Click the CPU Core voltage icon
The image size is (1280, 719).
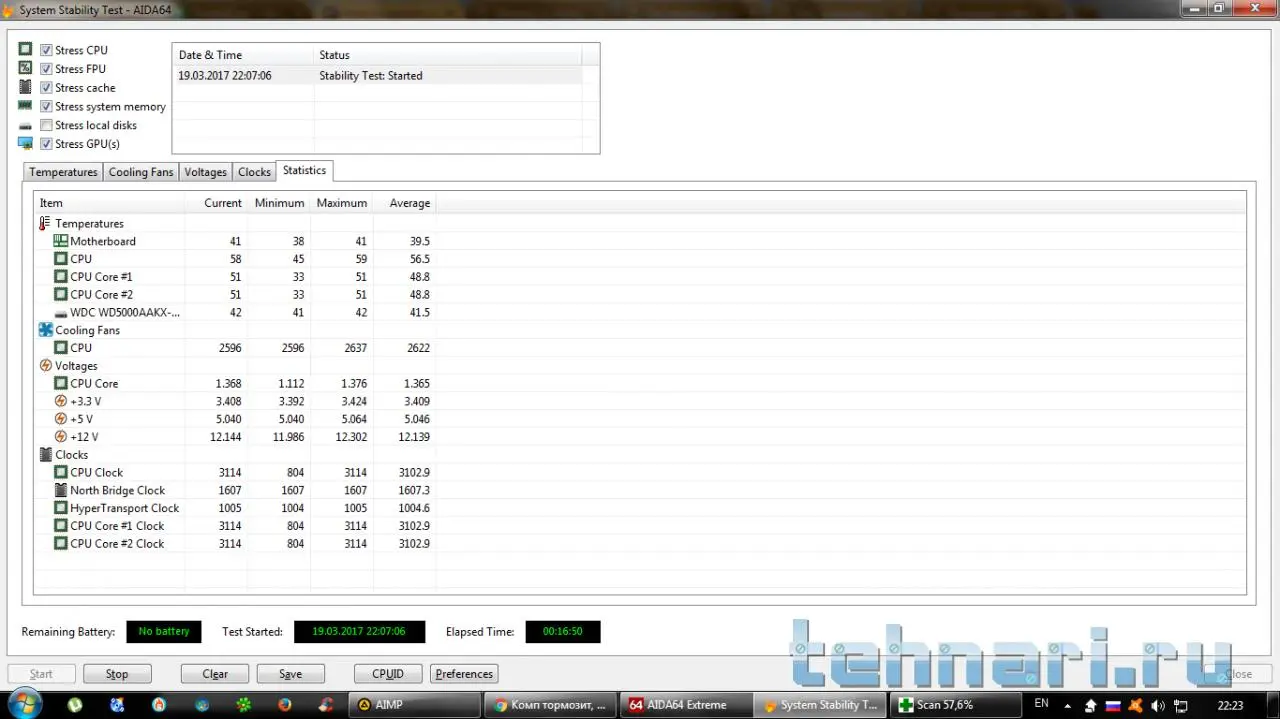[61, 384]
